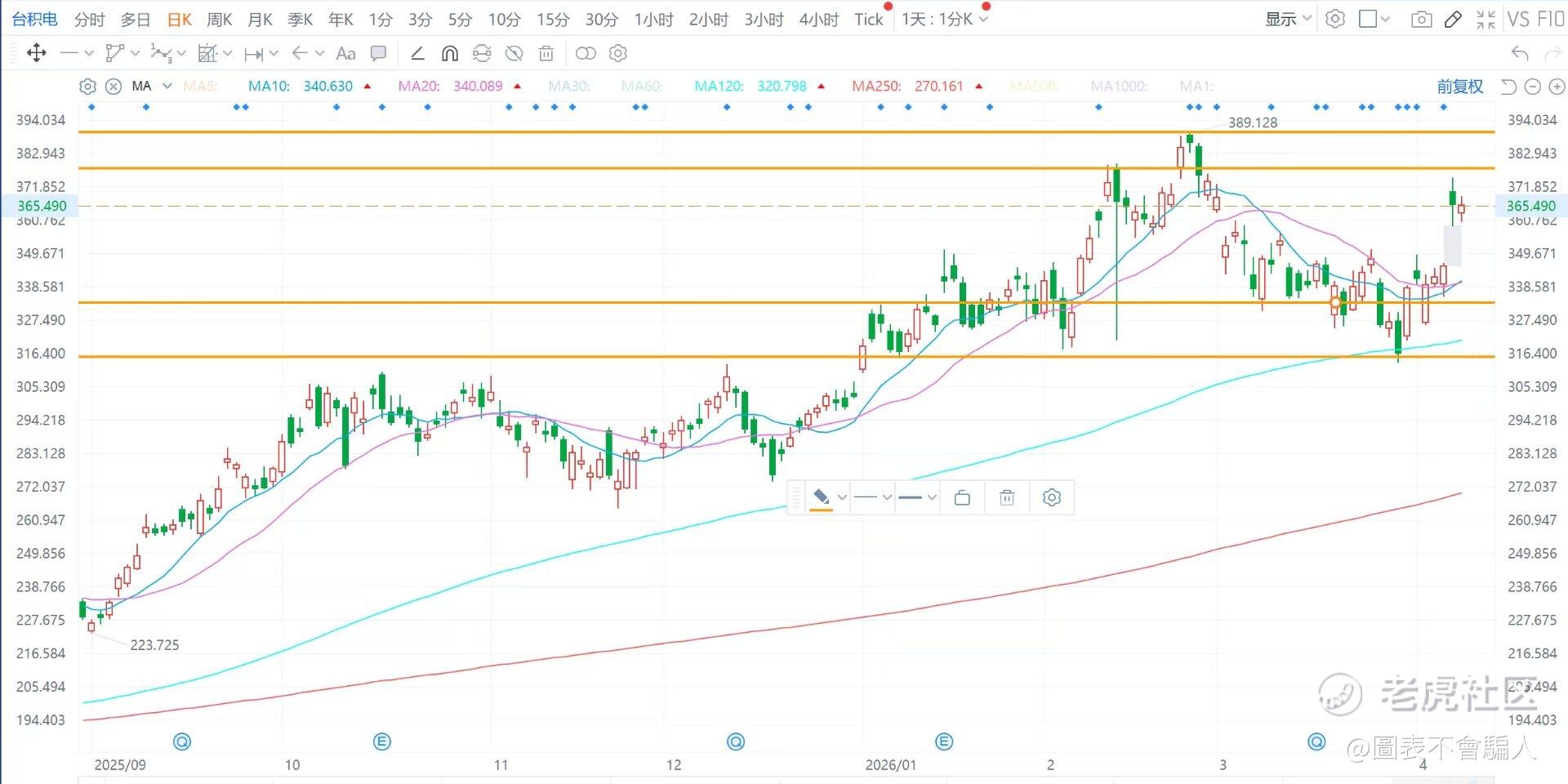Toggle MA60 line visibility
Screen dimensions: 1568x784
pyautogui.click(x=642, y=86)
